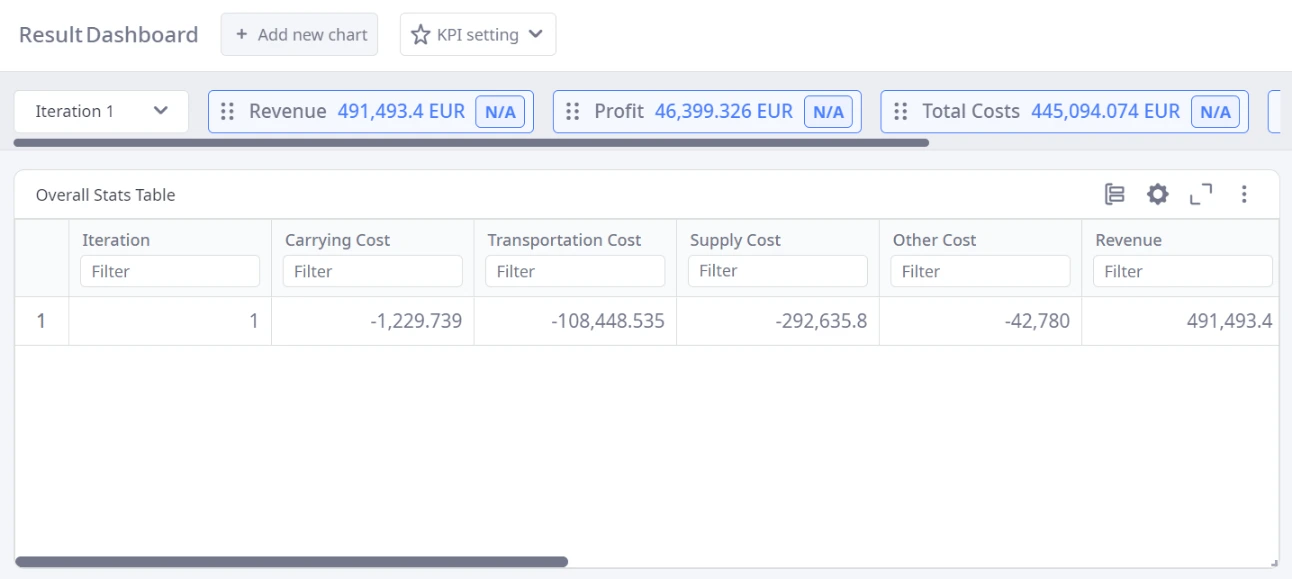
Task: Select the cell with value -292,635.8
Action: point(778,321)
